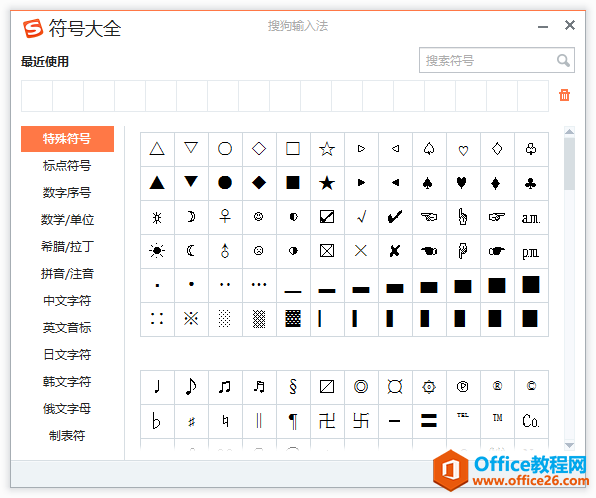Switch to the 数字序号 category

point(67,193)
